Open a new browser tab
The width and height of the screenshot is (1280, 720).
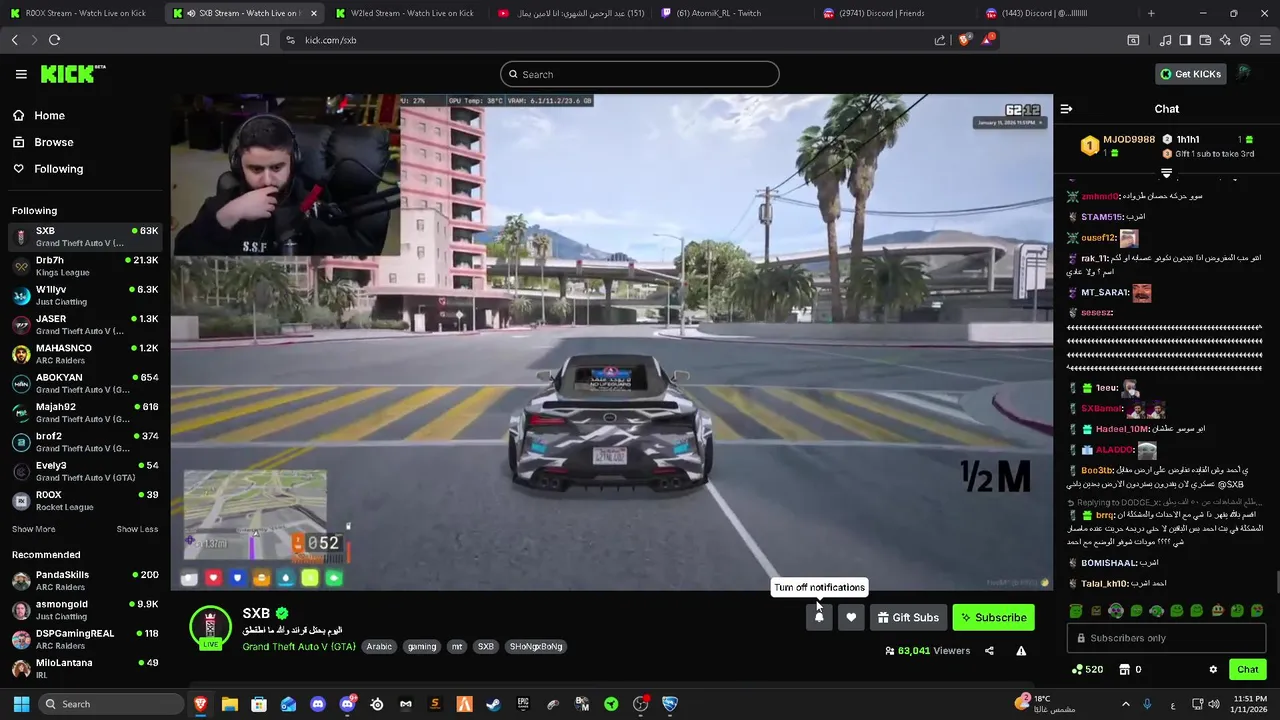tap(1151, 13)
